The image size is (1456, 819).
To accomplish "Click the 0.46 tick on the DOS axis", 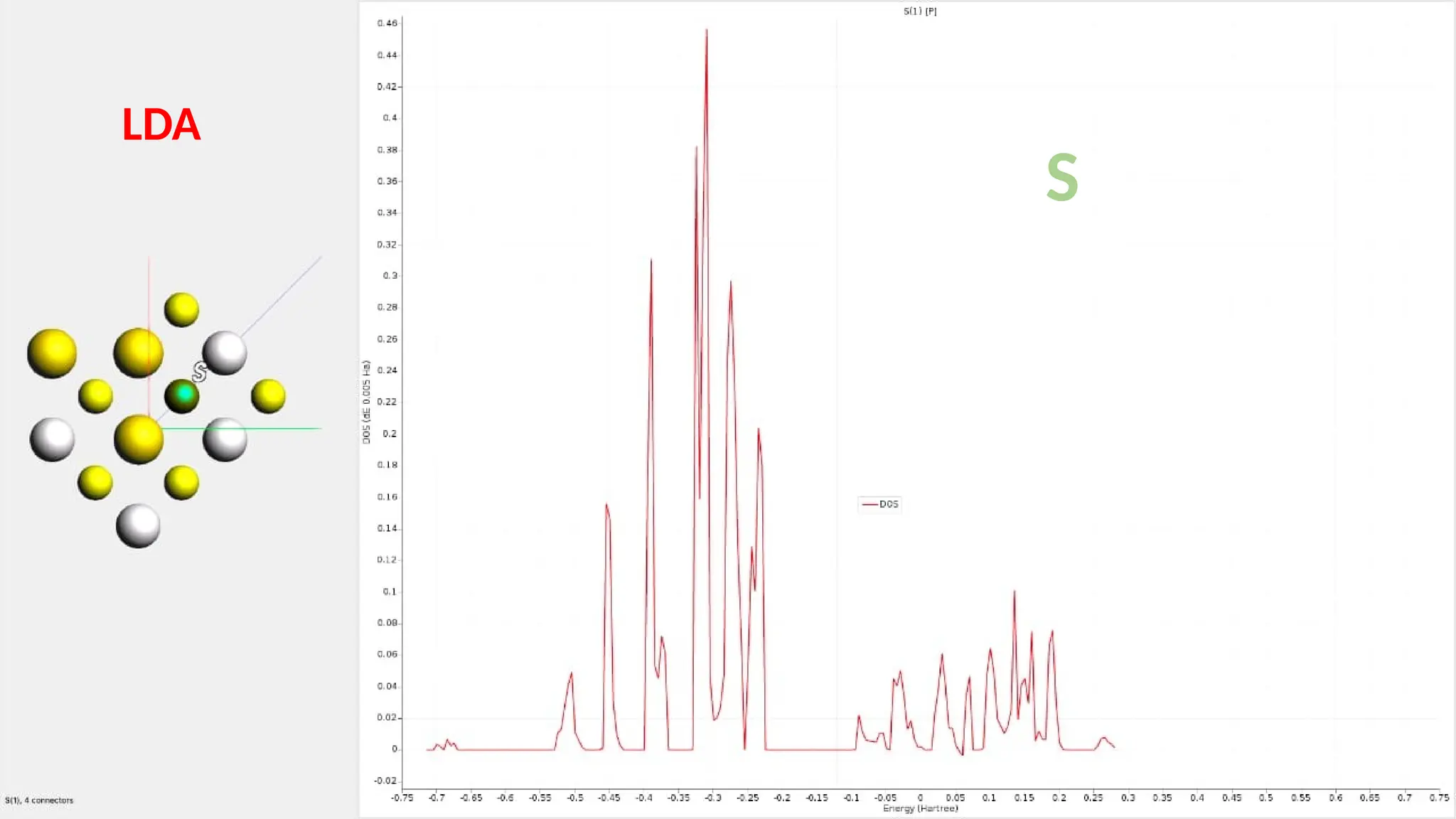I will tap(387, 23).
